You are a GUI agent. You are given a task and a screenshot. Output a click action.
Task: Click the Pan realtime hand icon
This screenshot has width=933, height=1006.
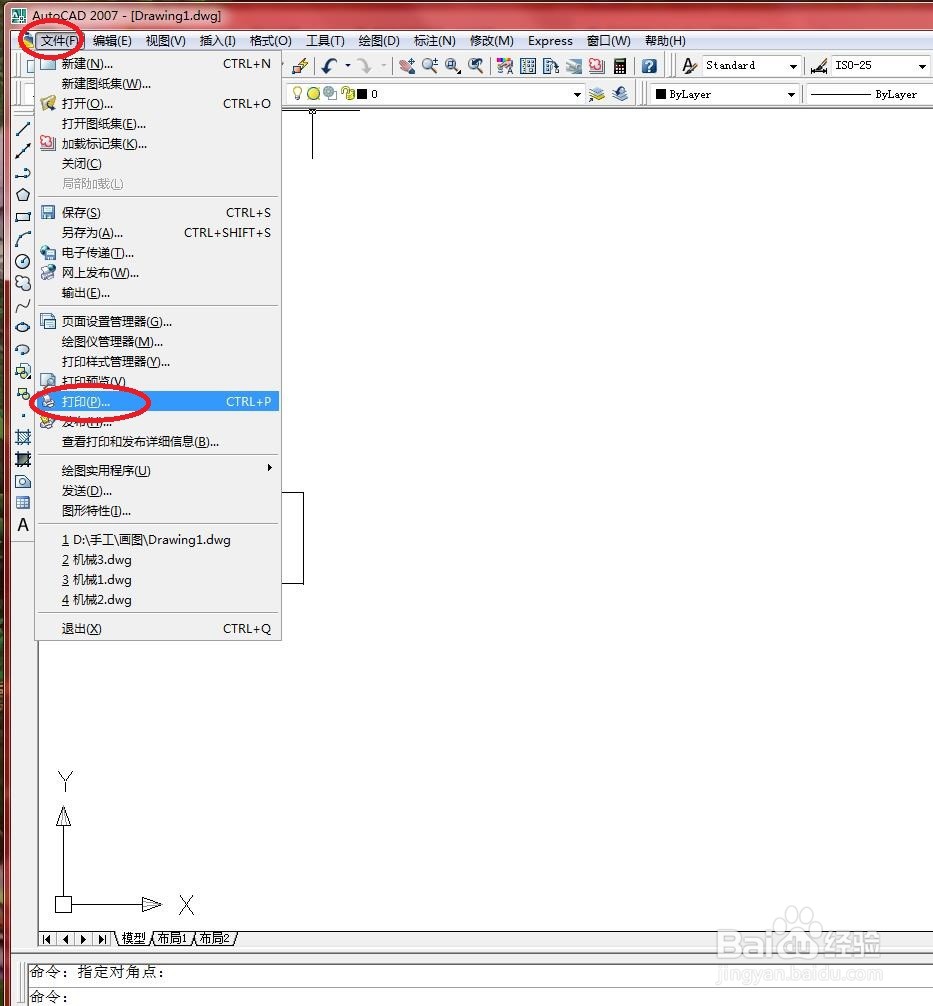(406, 65)
